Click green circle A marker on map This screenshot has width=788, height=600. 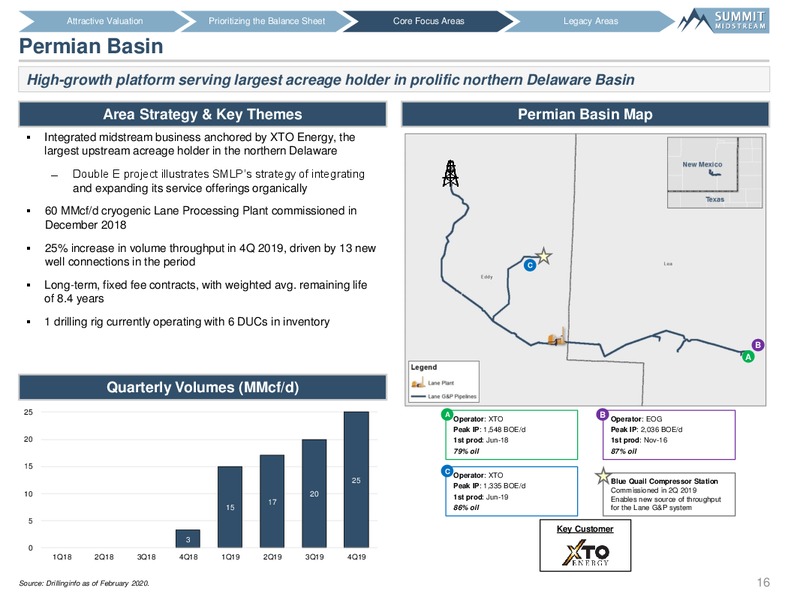748,357
